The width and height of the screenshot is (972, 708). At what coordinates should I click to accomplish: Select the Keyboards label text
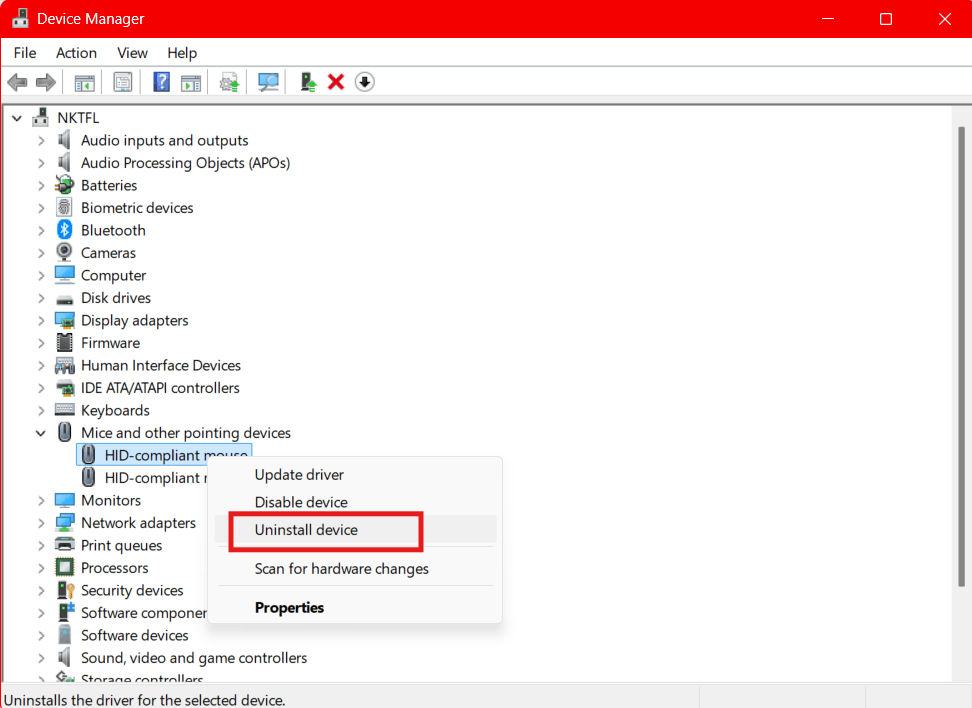[115, 410]
